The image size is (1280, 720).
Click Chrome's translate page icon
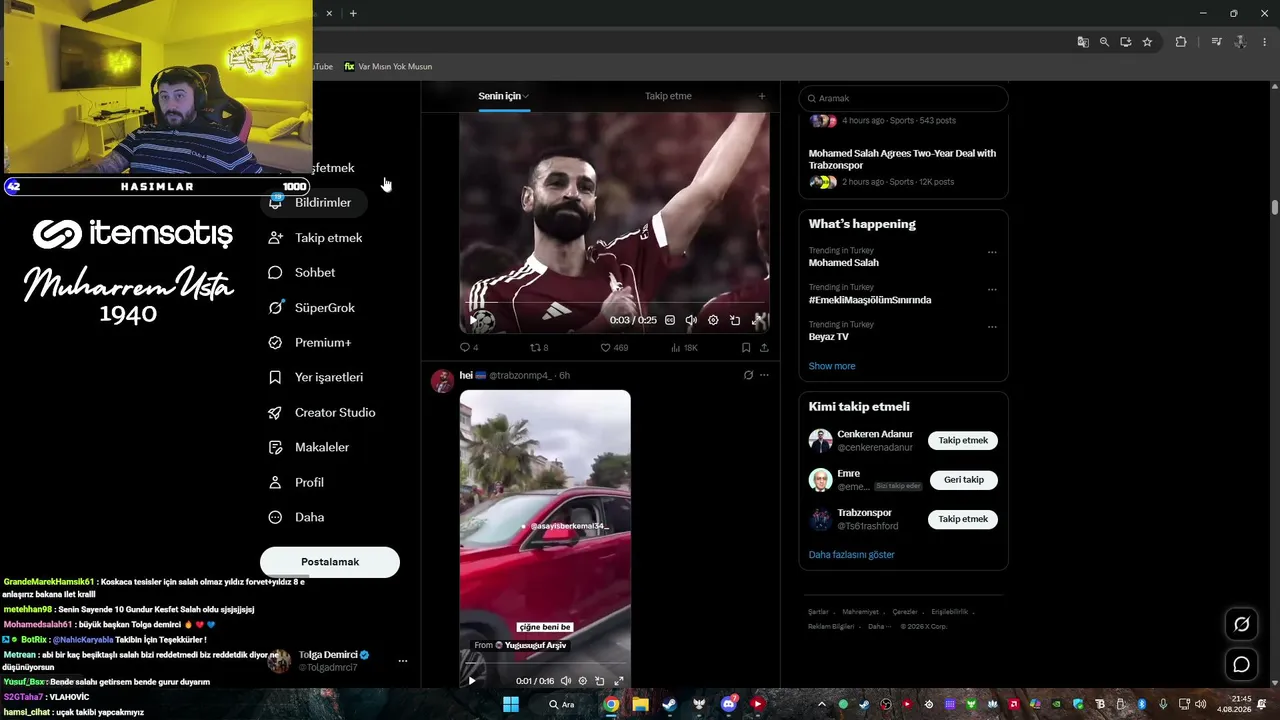(1083, 42)
